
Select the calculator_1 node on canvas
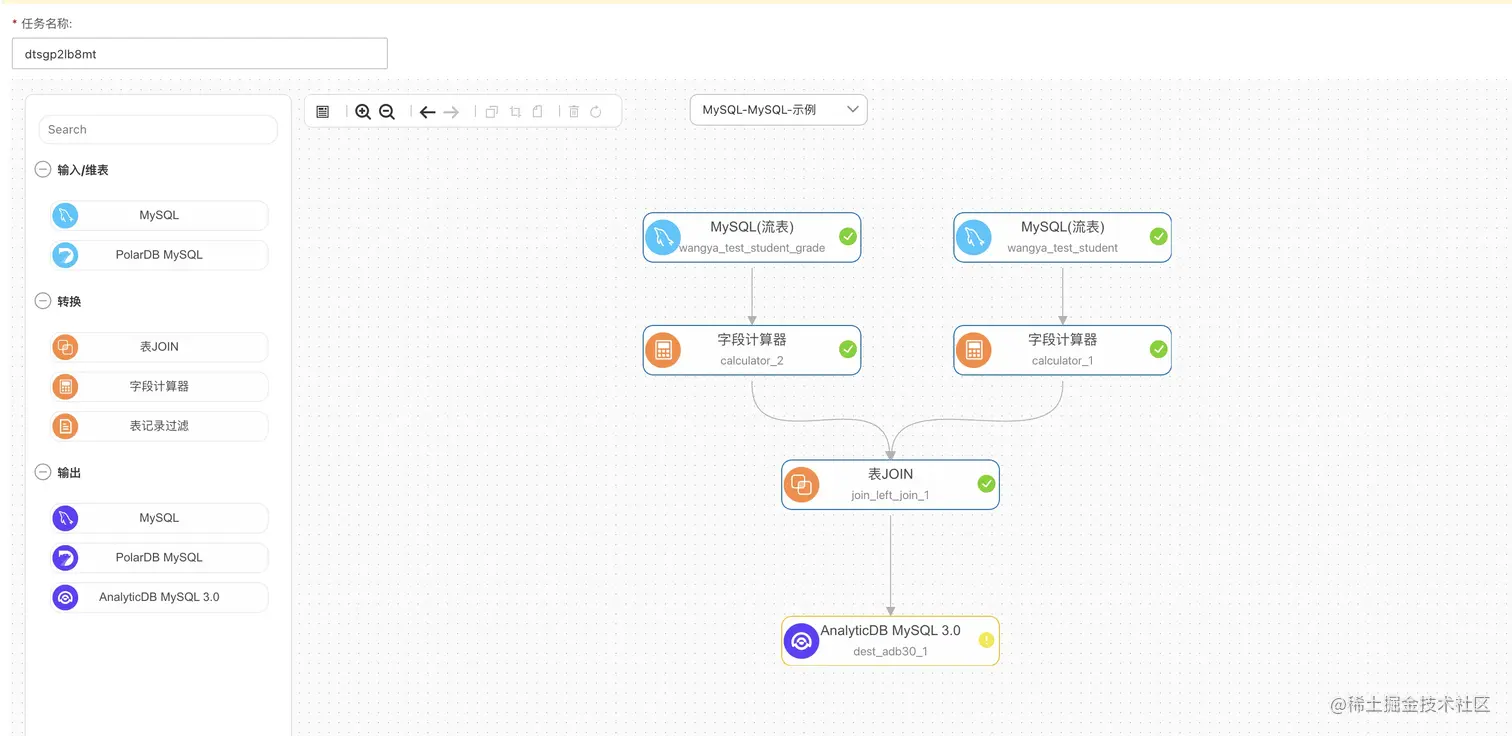point(1062,350)
